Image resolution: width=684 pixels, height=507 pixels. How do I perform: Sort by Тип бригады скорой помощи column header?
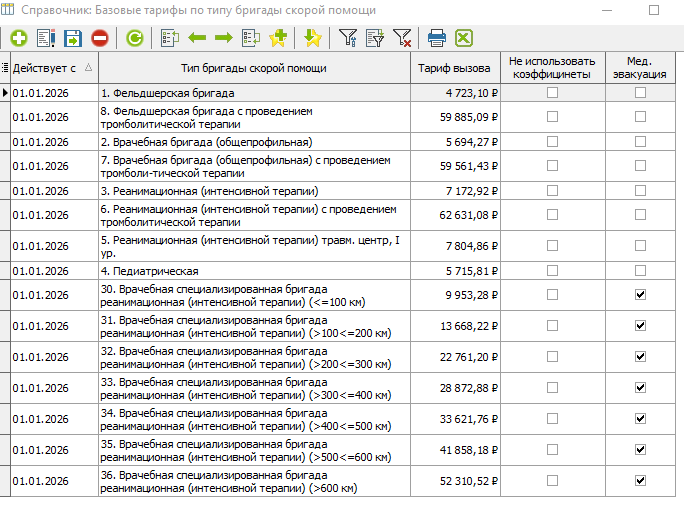[254, 68]
